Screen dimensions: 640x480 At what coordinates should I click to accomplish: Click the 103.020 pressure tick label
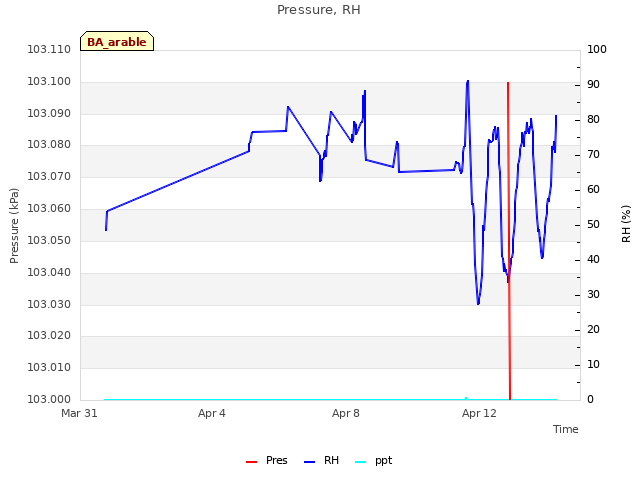[x=49, y=336]
